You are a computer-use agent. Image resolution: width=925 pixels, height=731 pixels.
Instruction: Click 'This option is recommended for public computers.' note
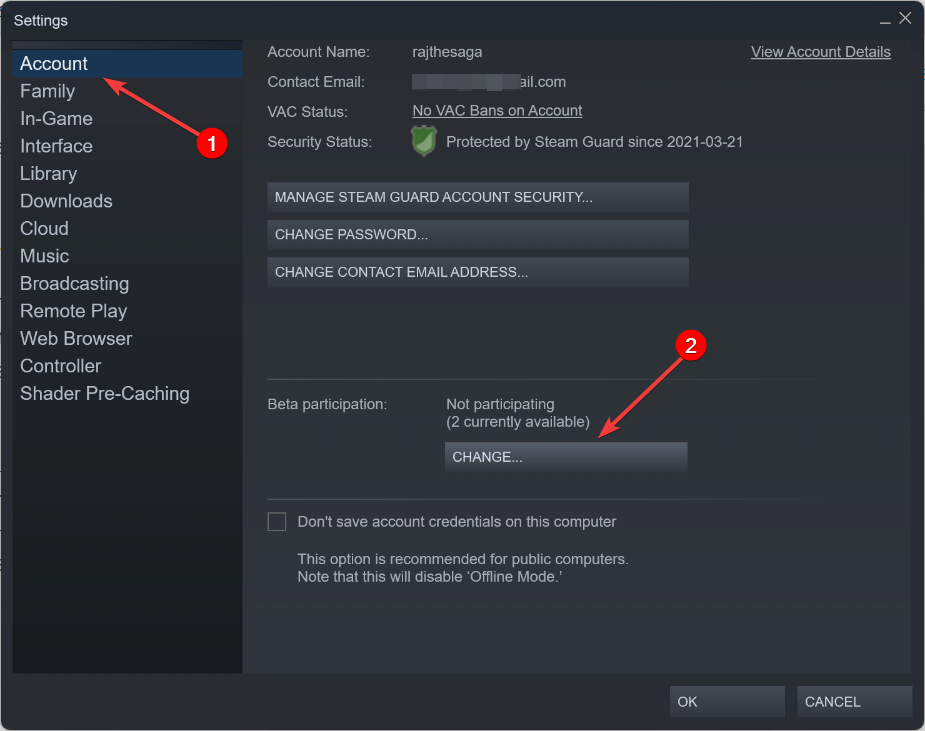(x=463, y=559)
